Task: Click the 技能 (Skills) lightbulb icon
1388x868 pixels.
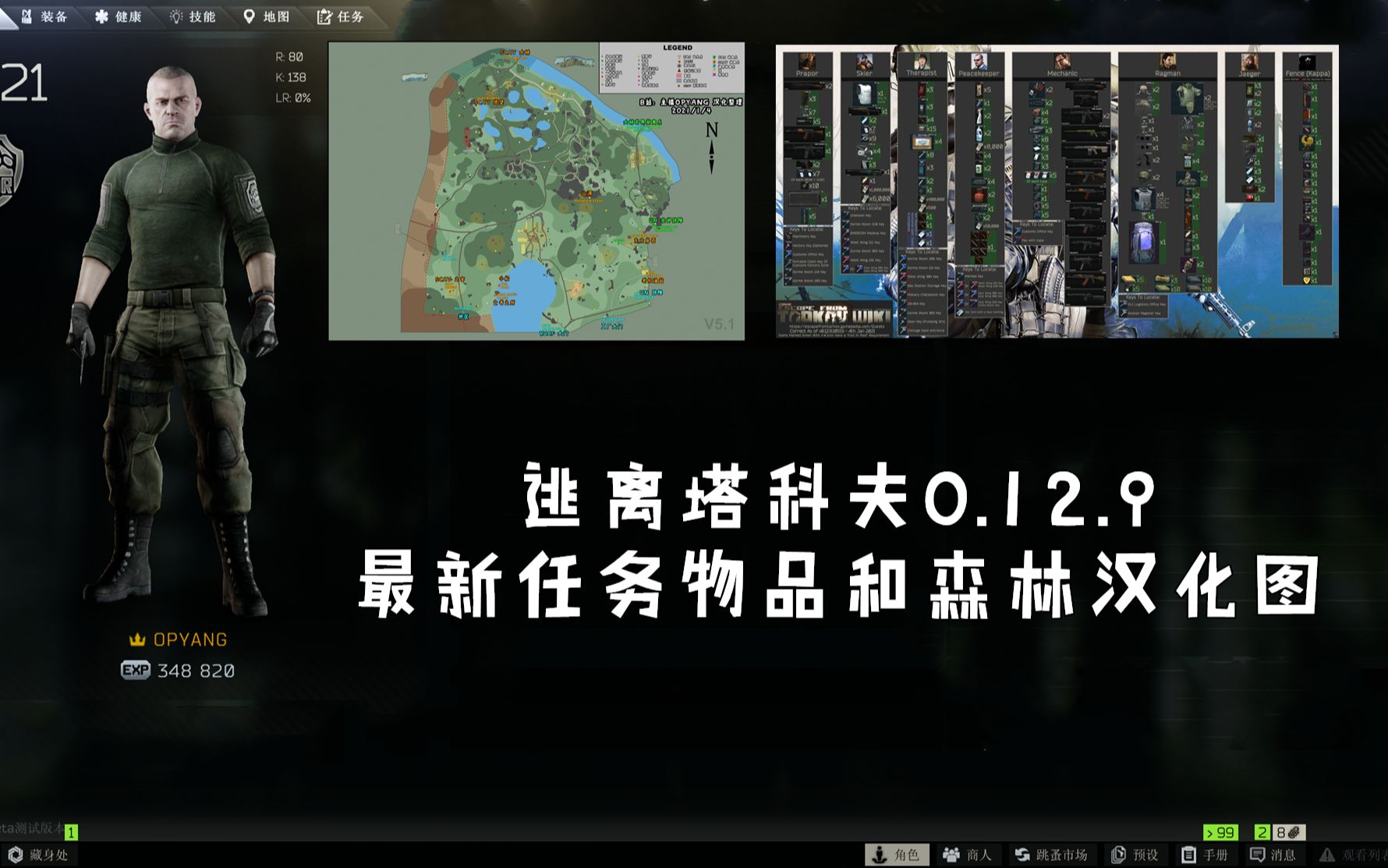Action: point(175,15)
